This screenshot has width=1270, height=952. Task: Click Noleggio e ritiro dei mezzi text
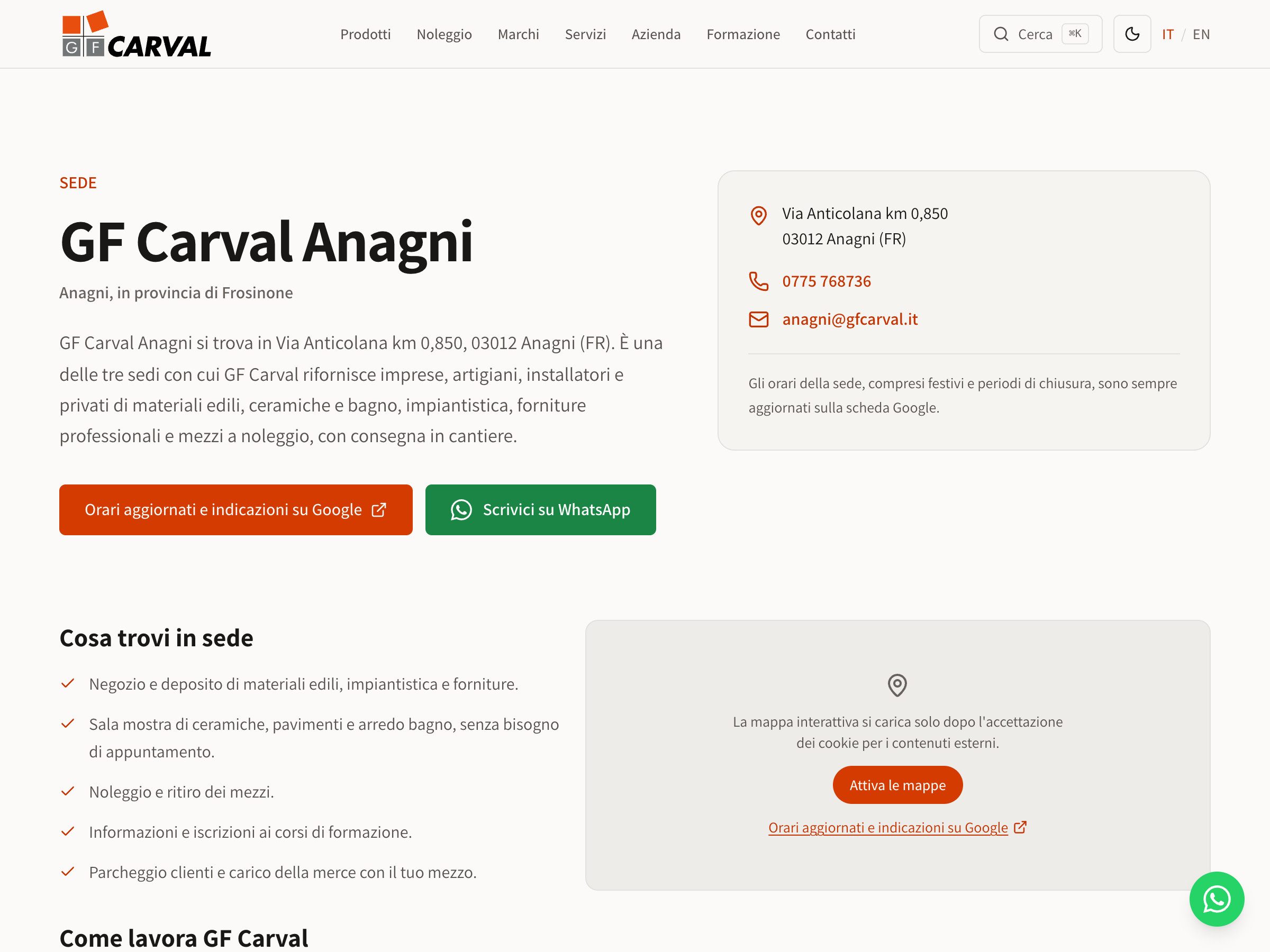[181, 792]
